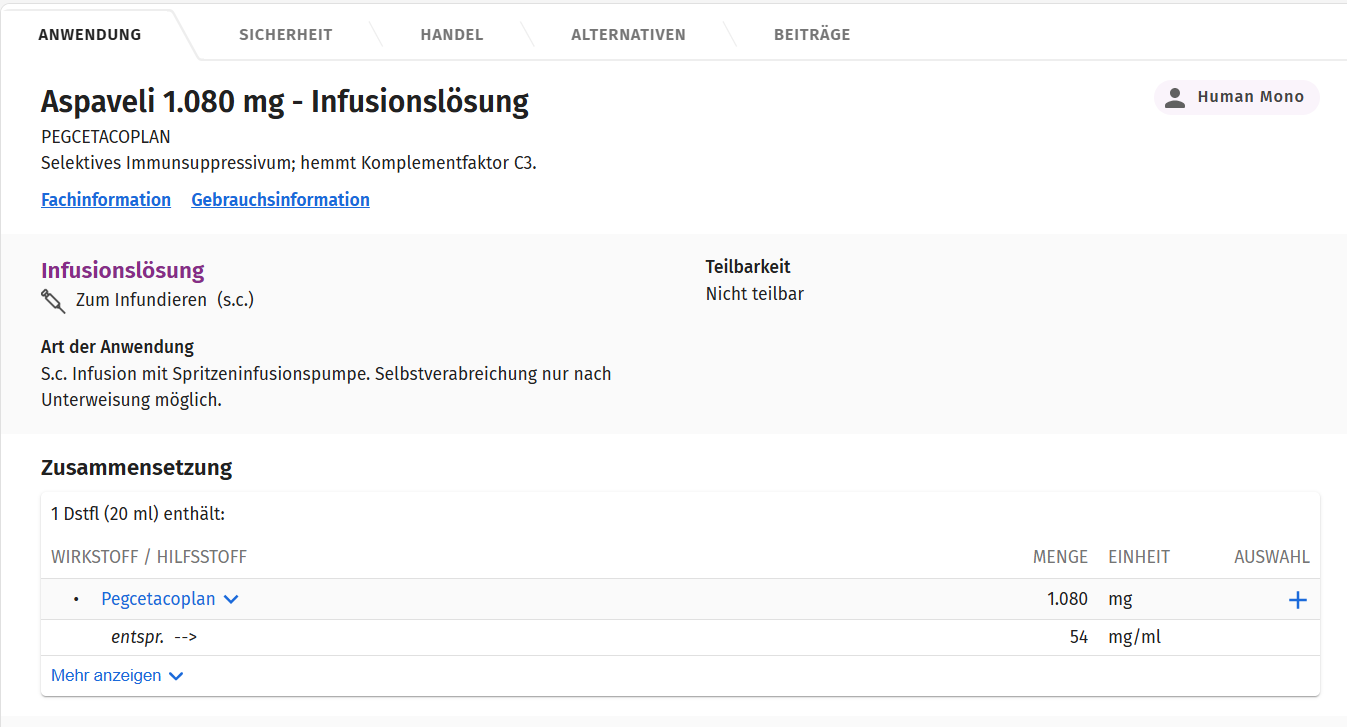Click the plus icon for Pegcetacoplan
Screen dimensions: 1347x727
coord(1297,600)
